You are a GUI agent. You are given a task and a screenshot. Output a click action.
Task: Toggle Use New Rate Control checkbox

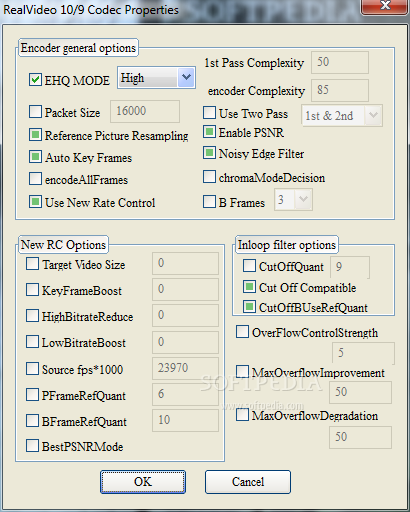(35, 202)
